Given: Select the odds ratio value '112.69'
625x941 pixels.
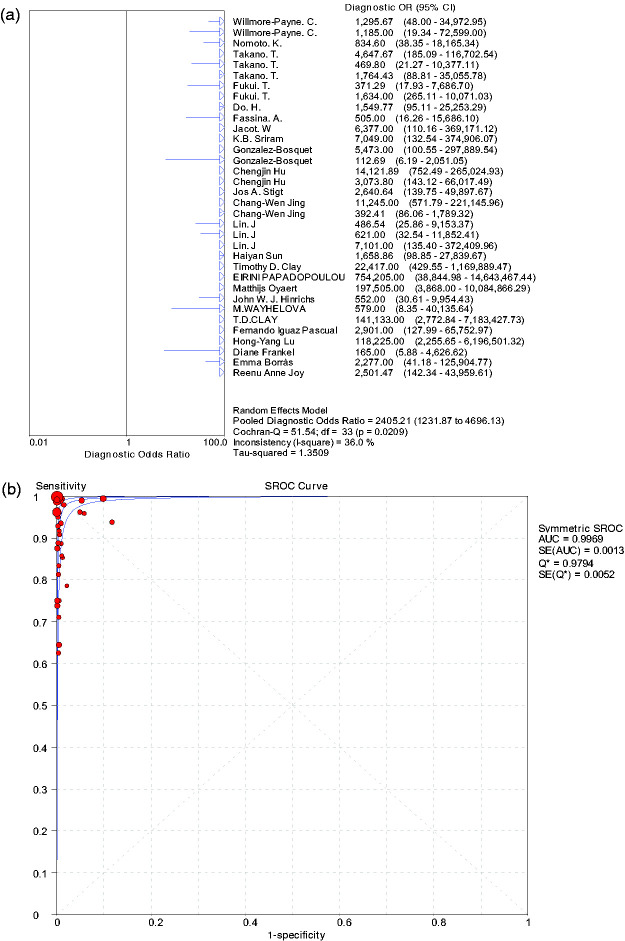Looking at the screenshot, I should point(370,161).
